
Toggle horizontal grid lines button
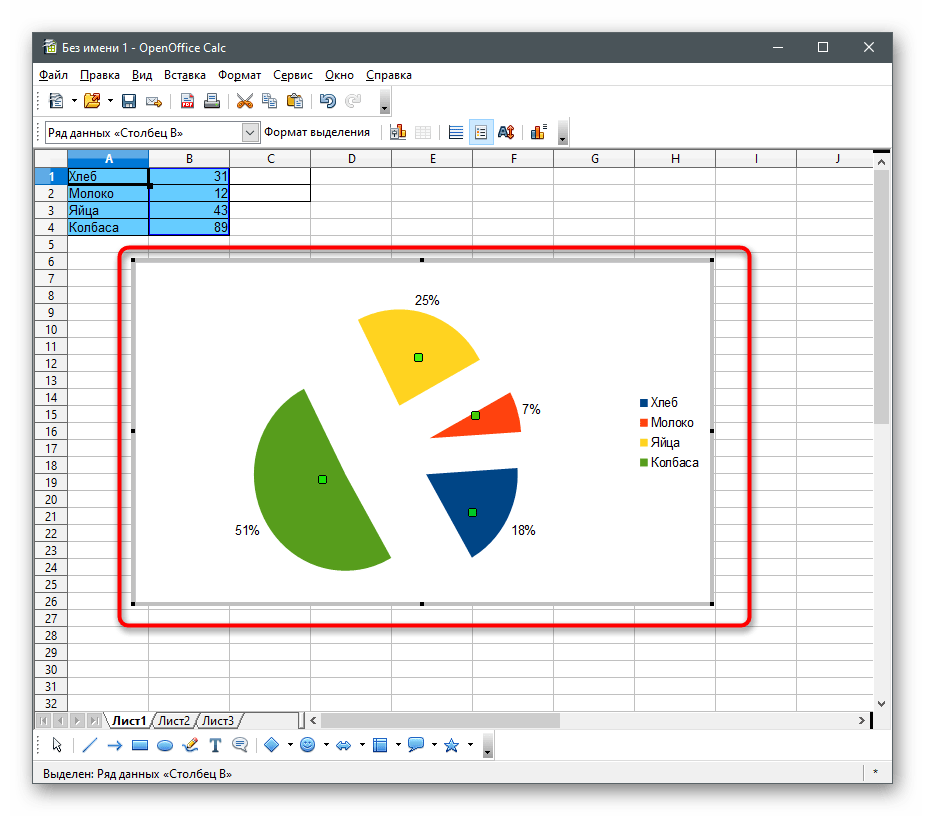(455, 132)
